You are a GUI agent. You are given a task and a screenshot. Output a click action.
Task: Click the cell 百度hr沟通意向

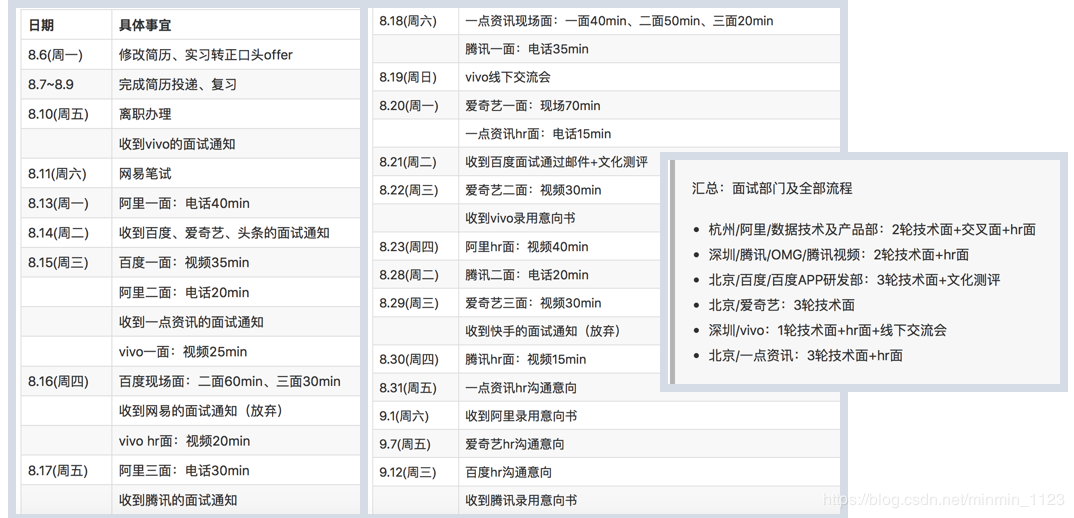[649, 472]
